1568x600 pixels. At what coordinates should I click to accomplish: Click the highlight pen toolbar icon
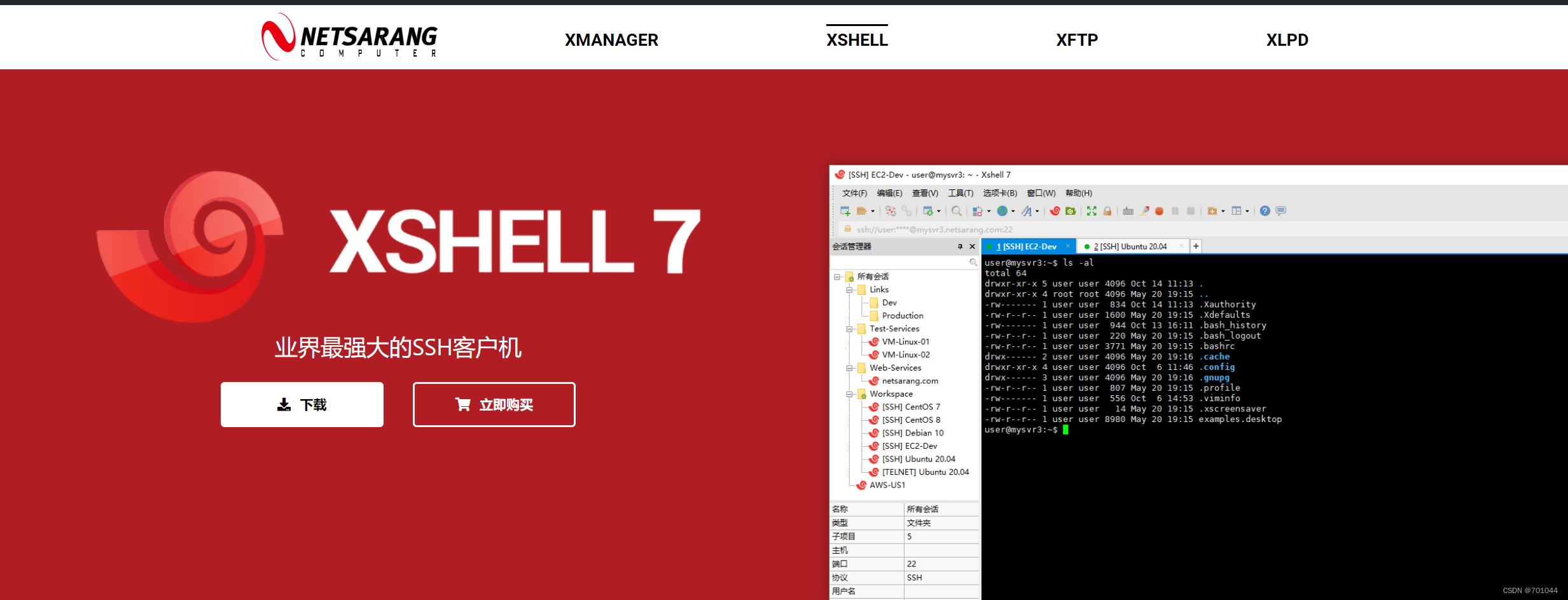(1144, 211)
